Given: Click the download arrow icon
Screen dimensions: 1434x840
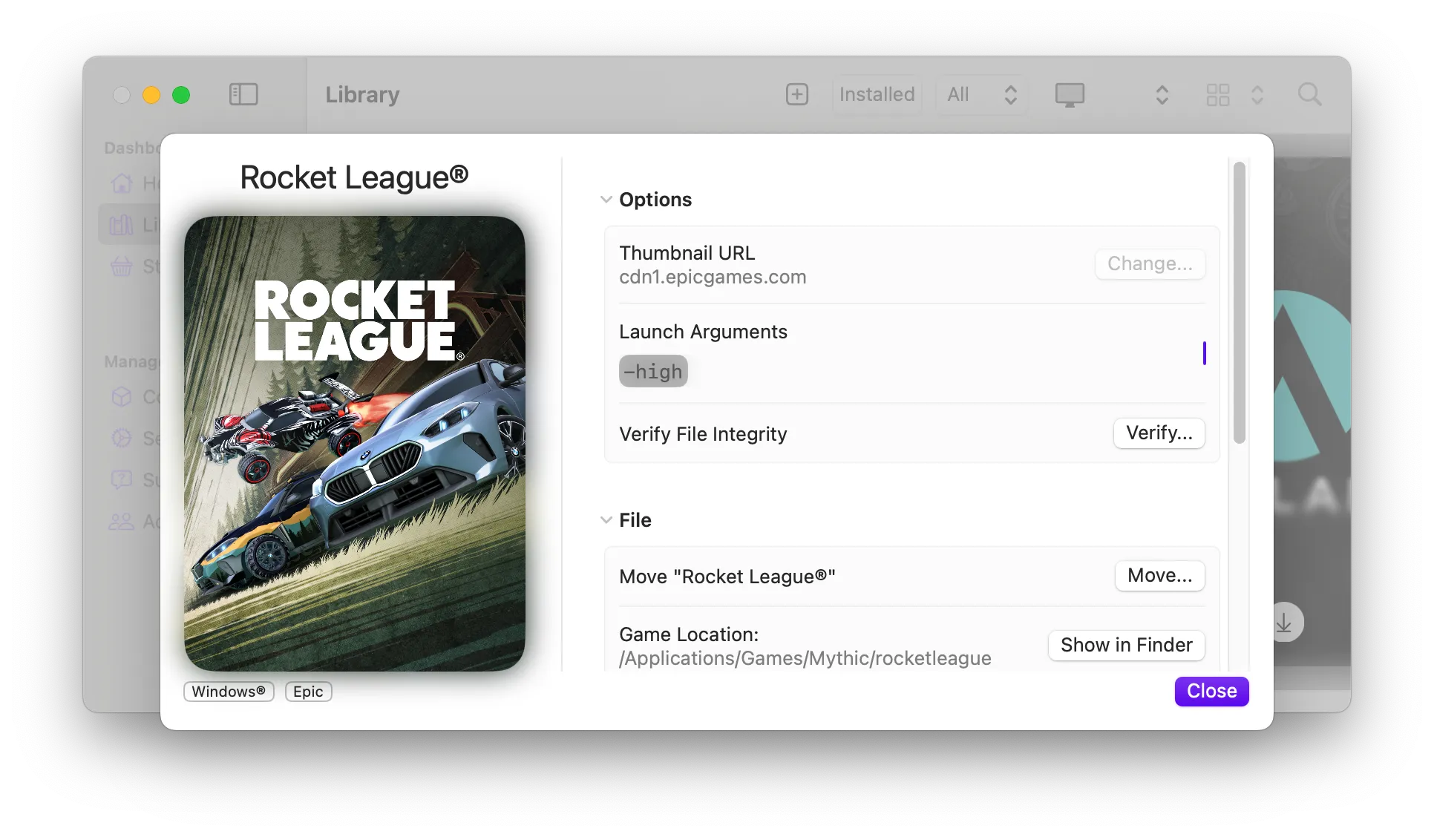Looking at the screenshot, I should pos(1284,623).
